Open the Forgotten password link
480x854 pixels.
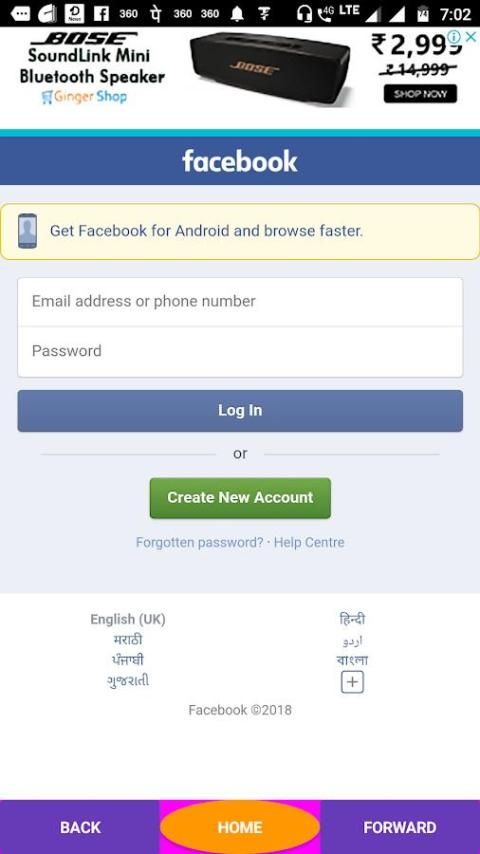point(199,542)
